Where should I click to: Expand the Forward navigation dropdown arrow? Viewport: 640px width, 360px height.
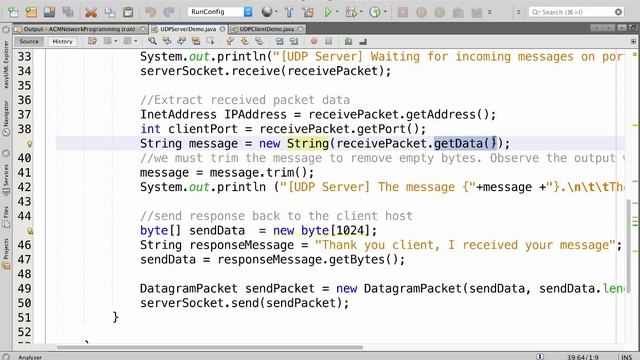[x=136, y=41]
